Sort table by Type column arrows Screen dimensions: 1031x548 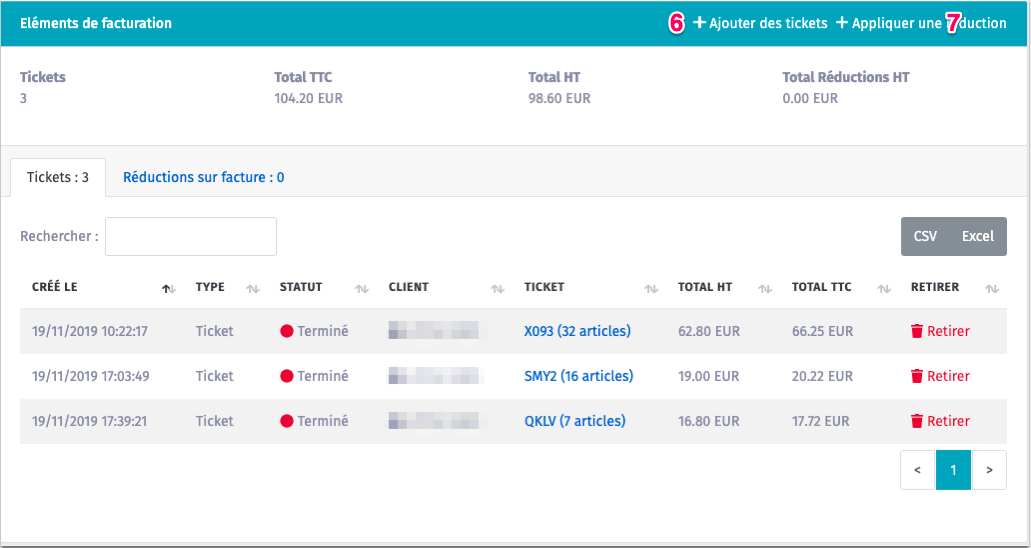tap(253, 288)
